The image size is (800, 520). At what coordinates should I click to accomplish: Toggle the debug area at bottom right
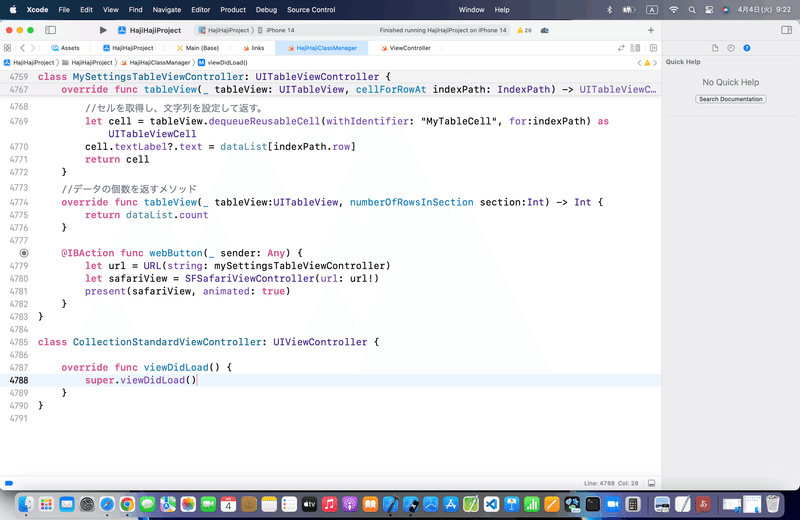tap(652, 483)
